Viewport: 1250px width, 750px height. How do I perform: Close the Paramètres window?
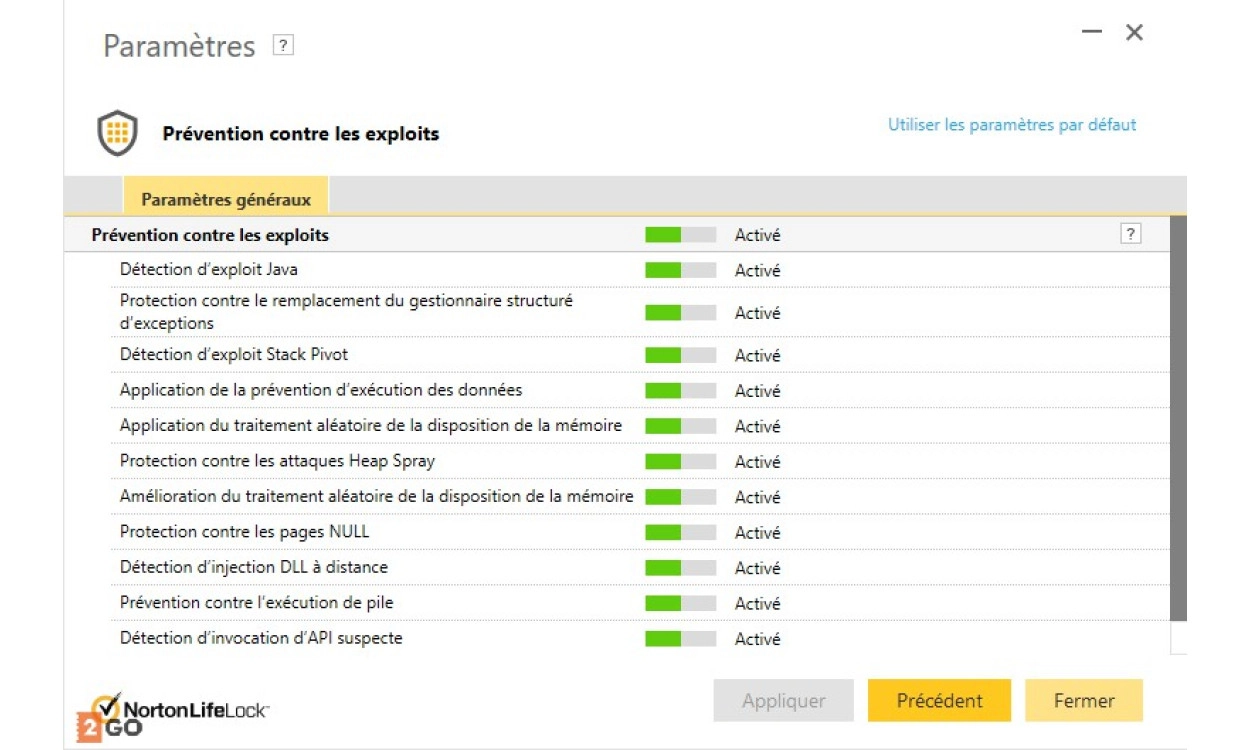coord(1134,32)
